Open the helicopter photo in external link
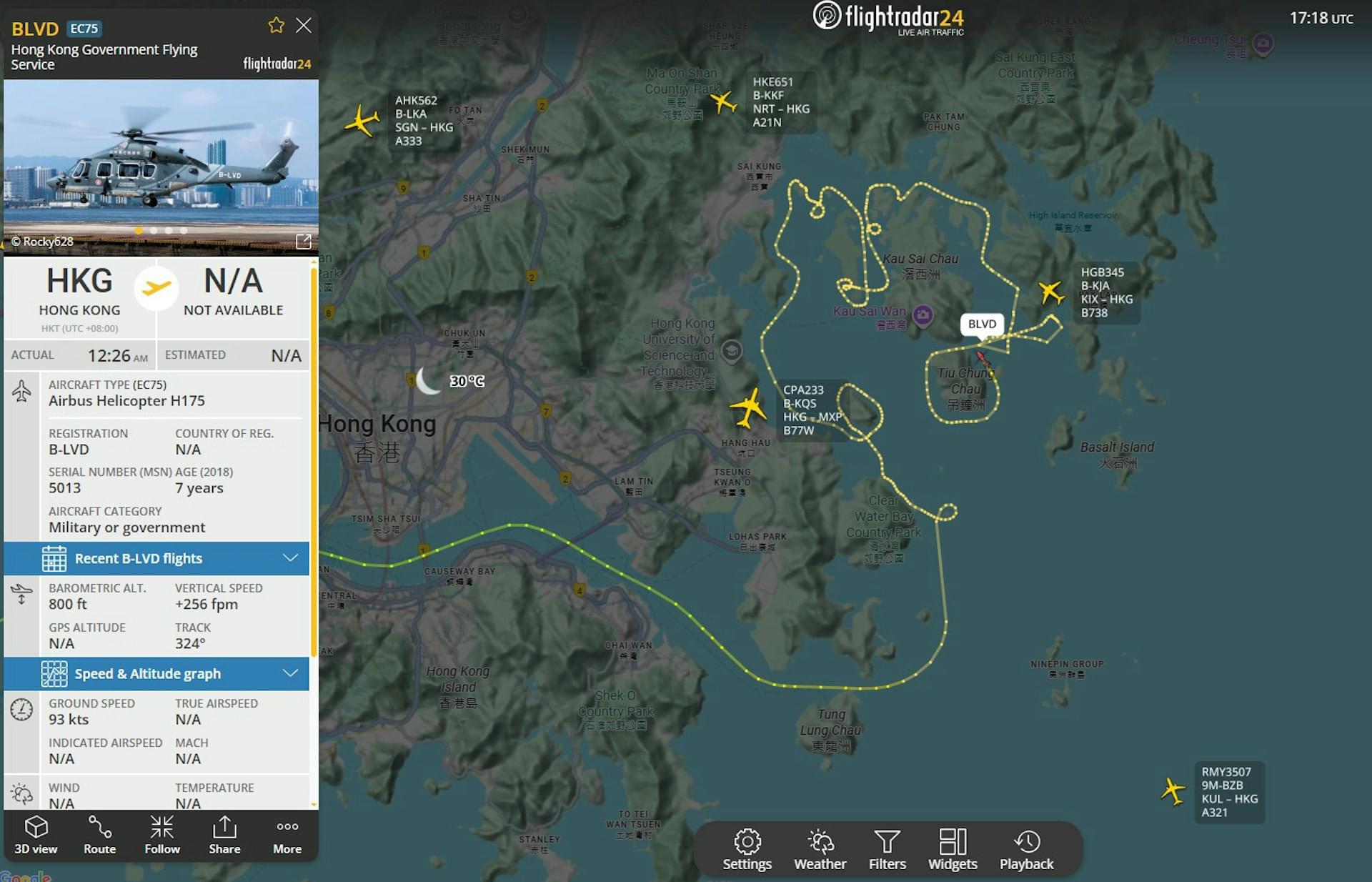The height and width of the screenshot is (882, 1372). click(x=304, y=242)
